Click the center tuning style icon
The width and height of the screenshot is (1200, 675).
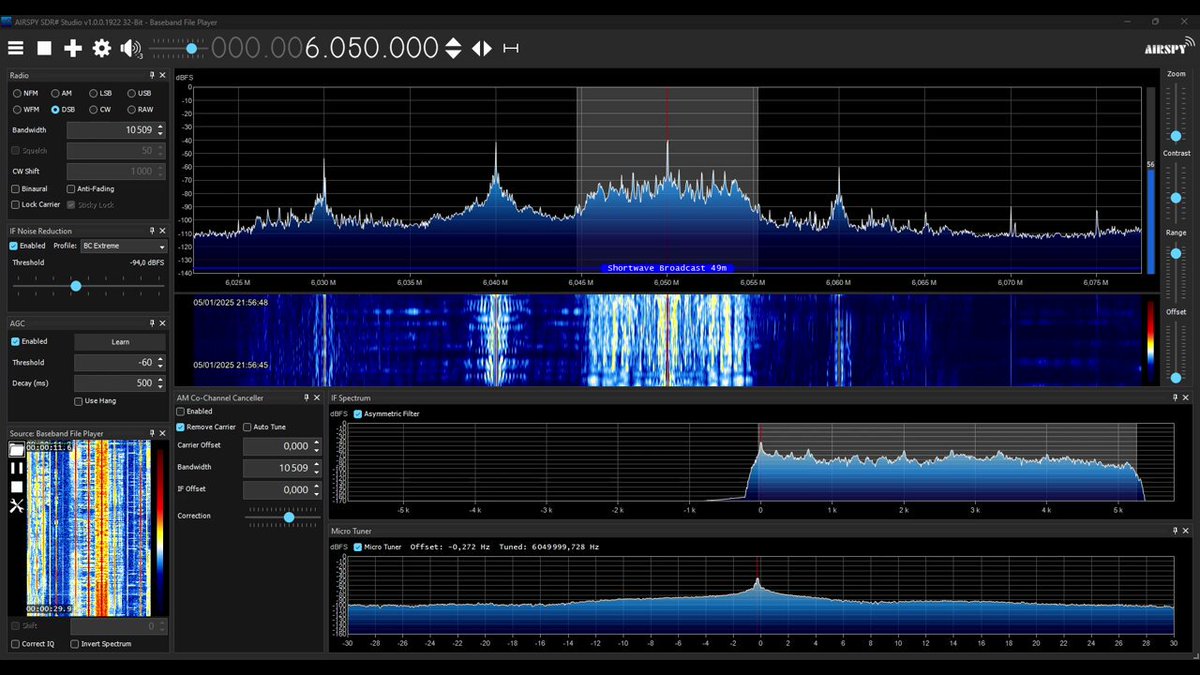tap(511, 47)
